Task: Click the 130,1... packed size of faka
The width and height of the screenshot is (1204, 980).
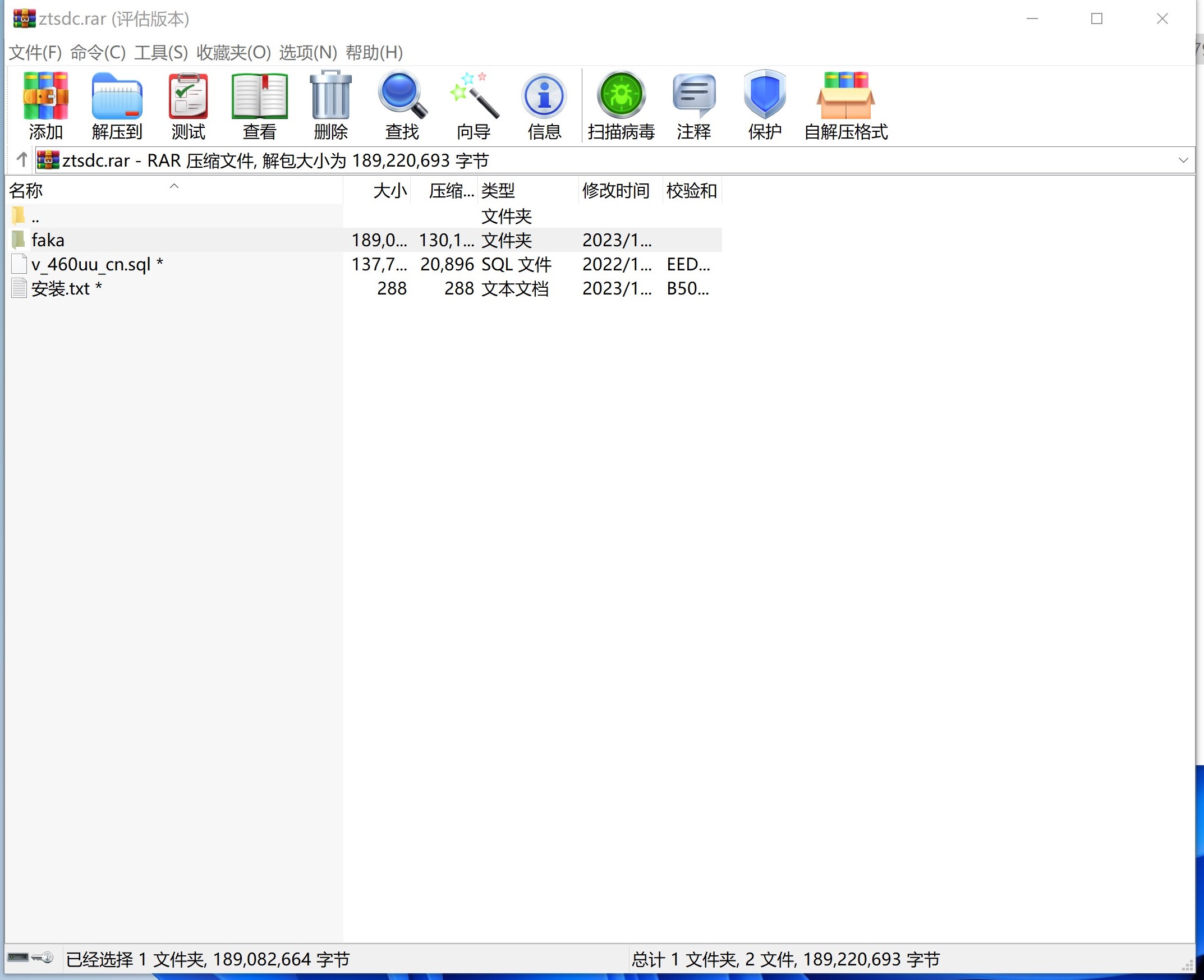Action: pos(447,240)
